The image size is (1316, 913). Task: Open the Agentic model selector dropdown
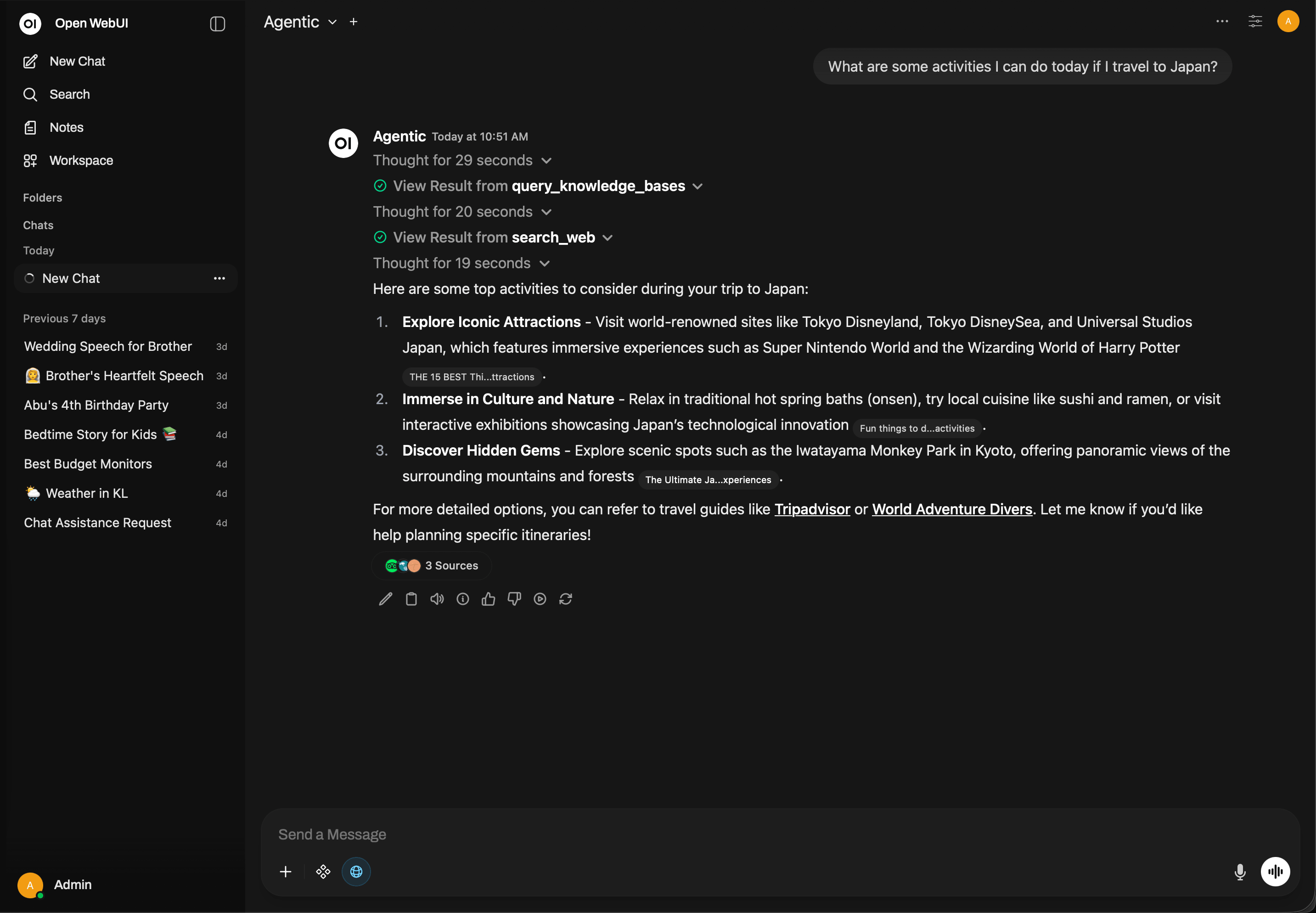click(300, 22)
